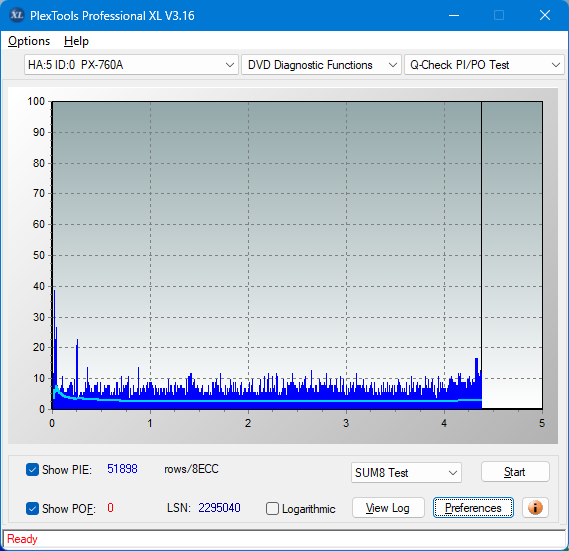569x551 pixels.
Task: Click the View Log button
Action: [388, 507]
